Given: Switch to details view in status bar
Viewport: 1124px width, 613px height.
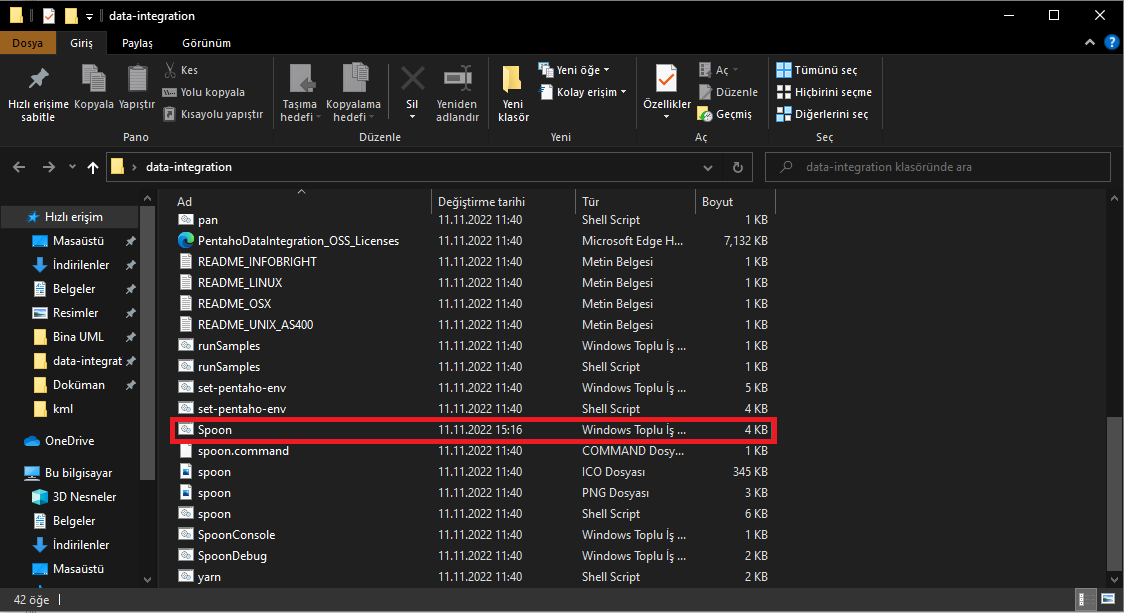Looking at the screenshot, I should point(1086,599).
